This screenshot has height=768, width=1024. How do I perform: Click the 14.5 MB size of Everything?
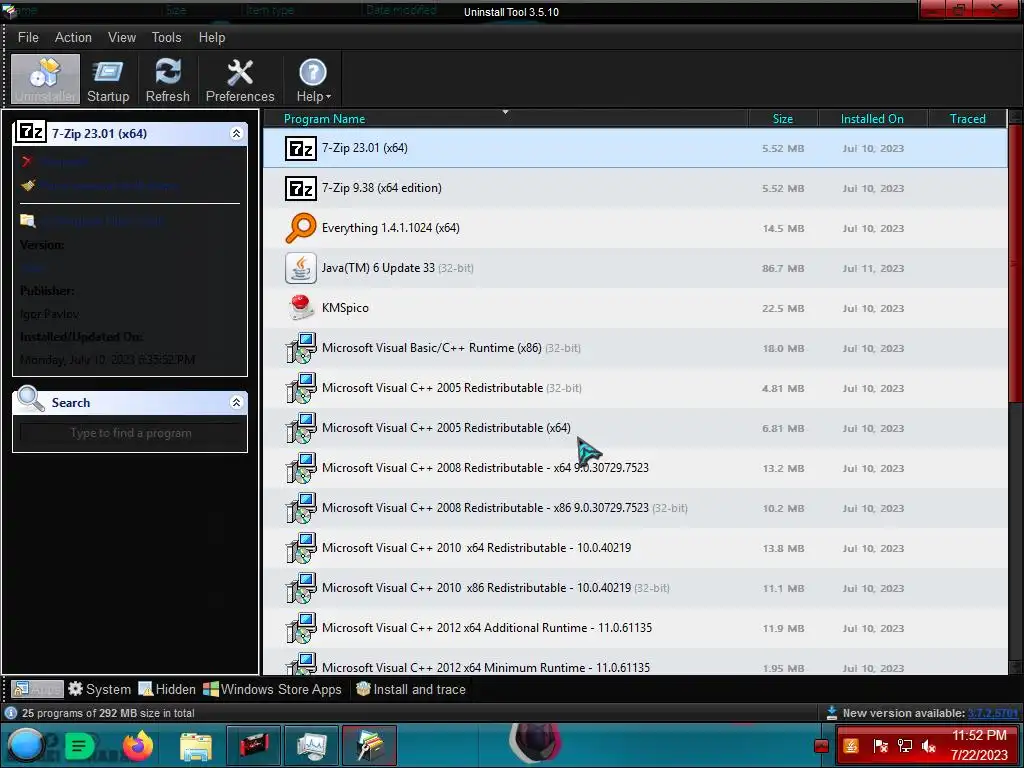coord(783,229)
